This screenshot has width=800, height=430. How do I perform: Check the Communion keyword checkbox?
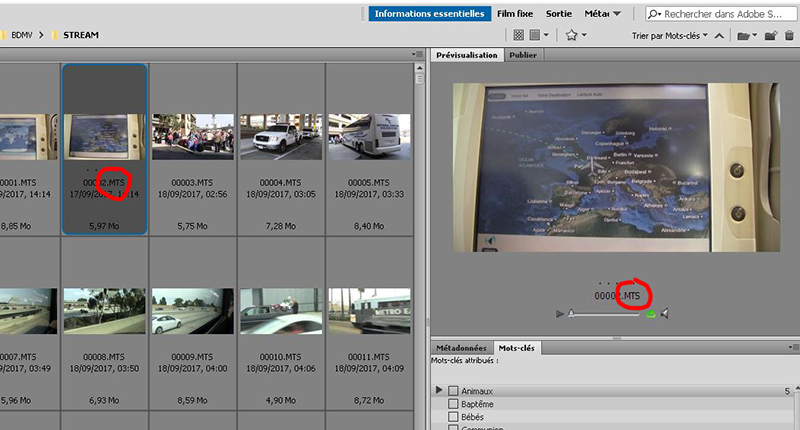coord(453,427)
